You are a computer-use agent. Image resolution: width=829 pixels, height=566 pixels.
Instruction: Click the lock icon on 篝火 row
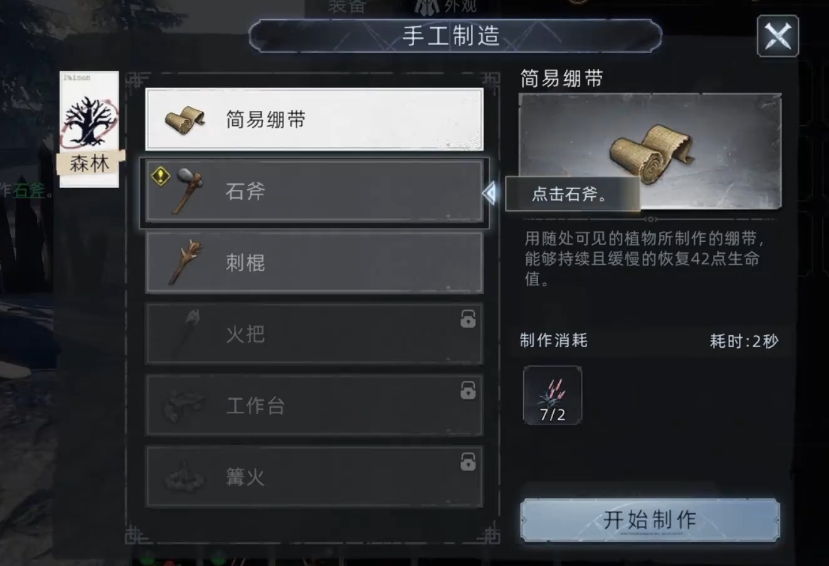pos(468,462)
